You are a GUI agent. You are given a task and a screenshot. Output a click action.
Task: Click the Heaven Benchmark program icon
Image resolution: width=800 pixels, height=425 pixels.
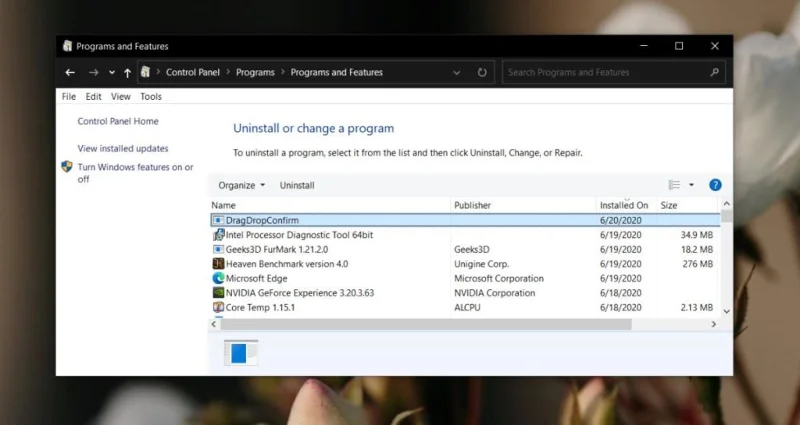pyautogui.click(x=218, y=264)
